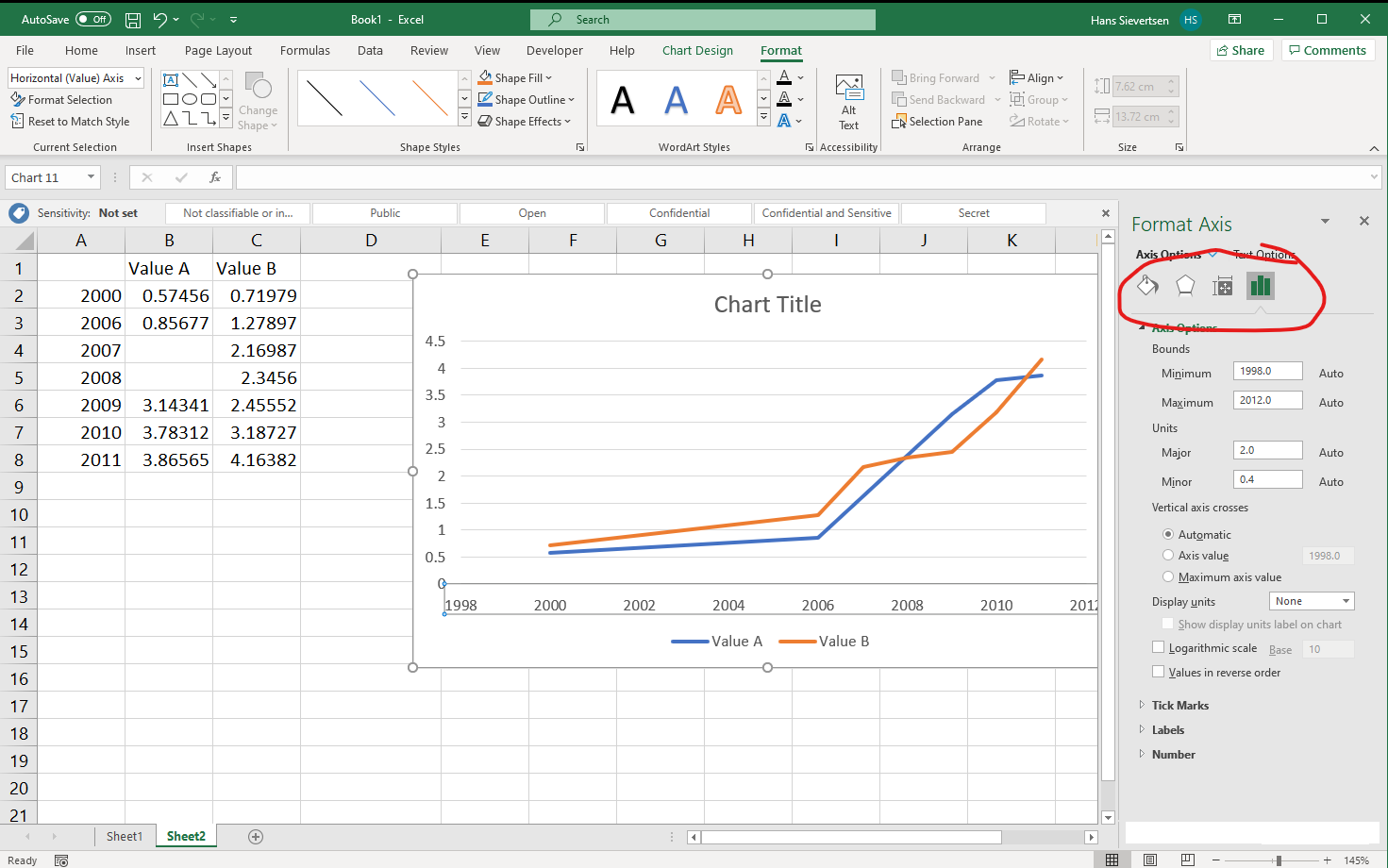Image resolution: width=1388 pixels, height=868 pixels.
Task: Click the Save icon in title bar
Action: coord(133,19)
